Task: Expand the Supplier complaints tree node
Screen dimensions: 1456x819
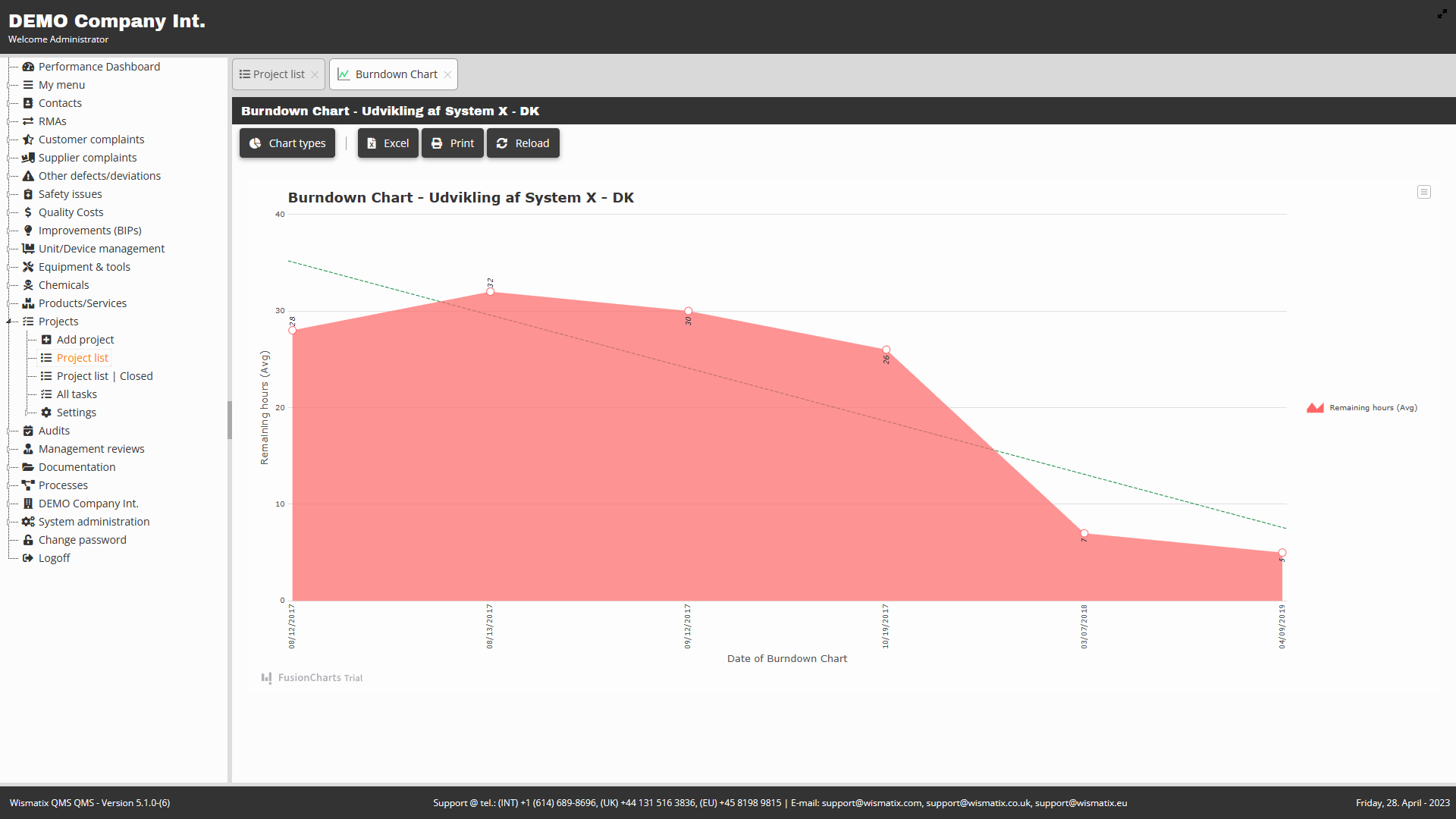Action: (x=9, y=158)
